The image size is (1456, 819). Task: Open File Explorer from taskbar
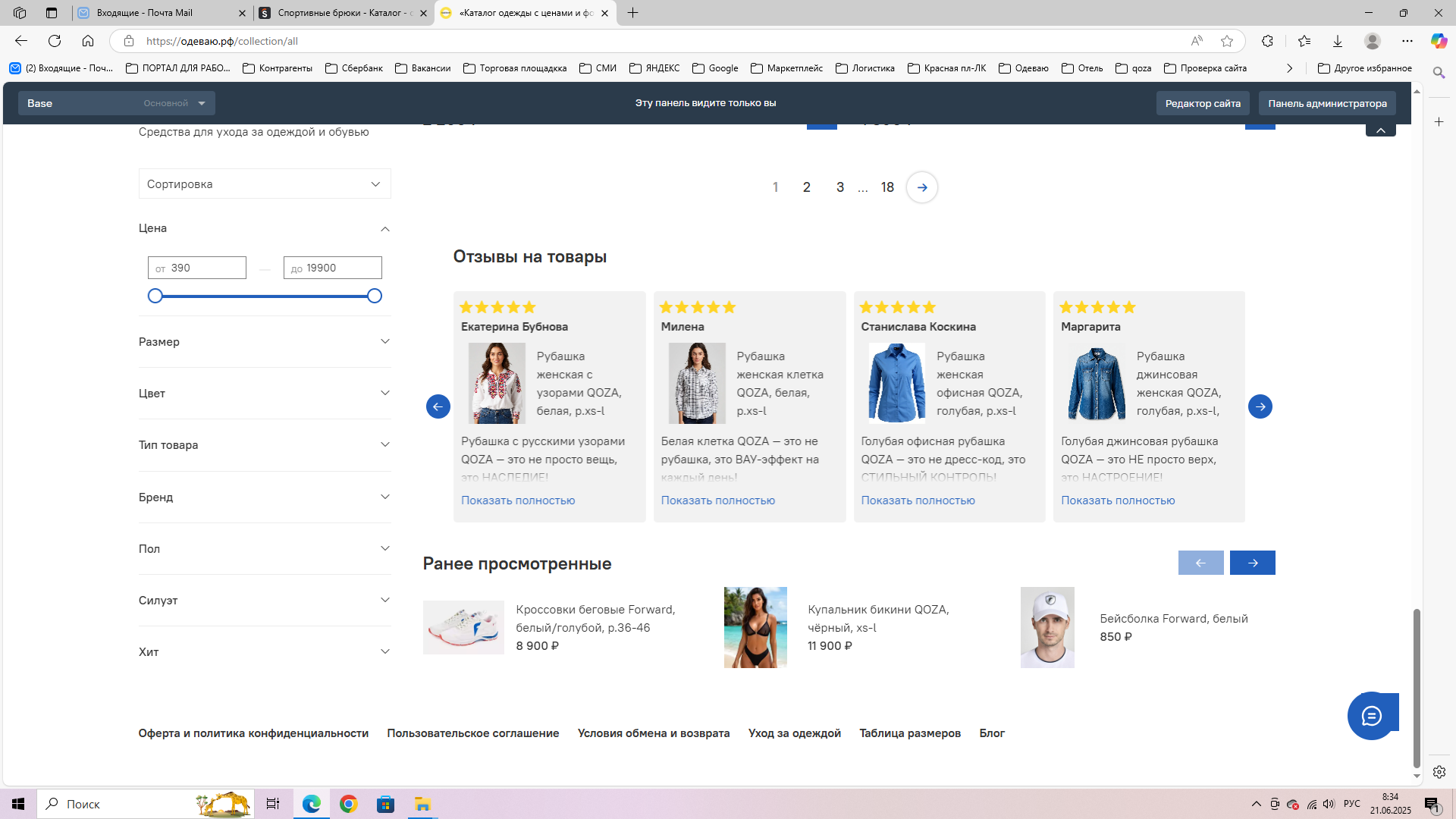coord(422,804)
